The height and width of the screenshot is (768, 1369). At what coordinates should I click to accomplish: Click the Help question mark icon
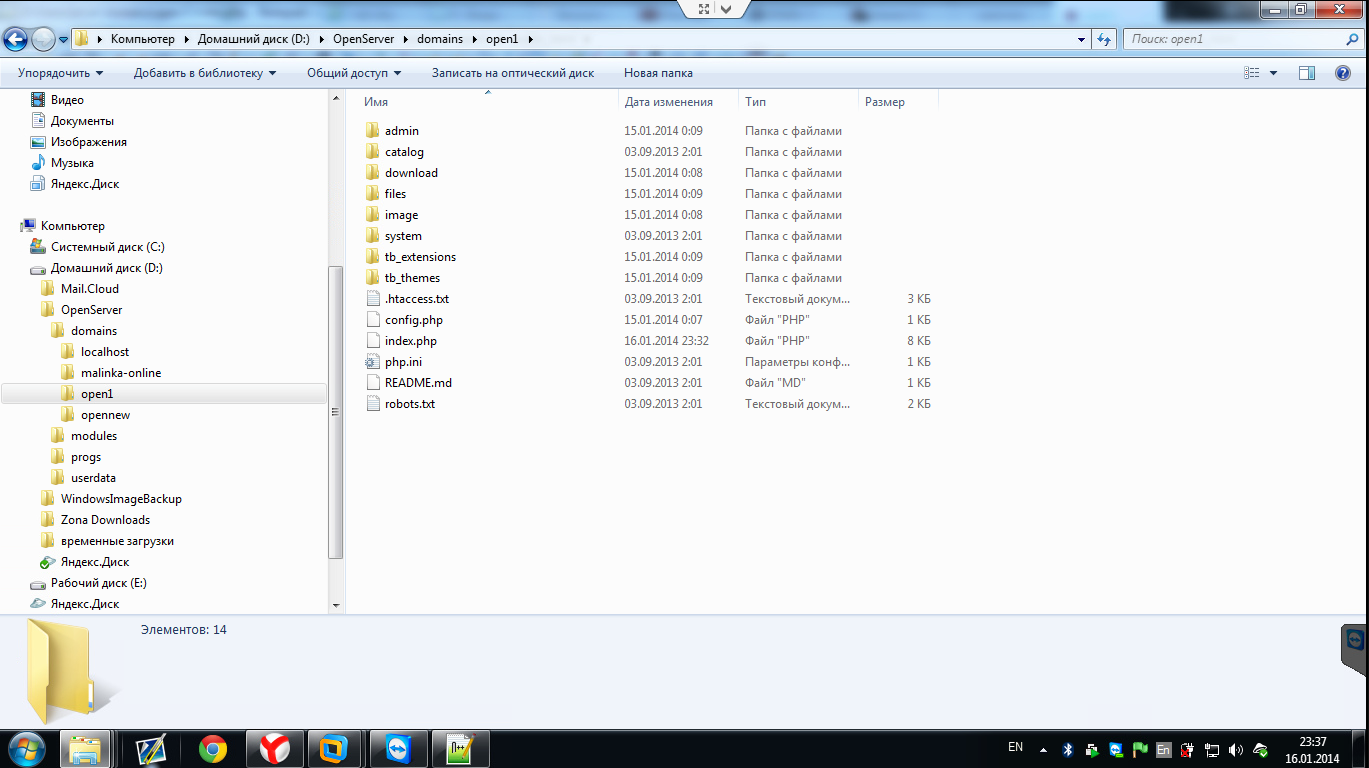tap(1343, 73)
